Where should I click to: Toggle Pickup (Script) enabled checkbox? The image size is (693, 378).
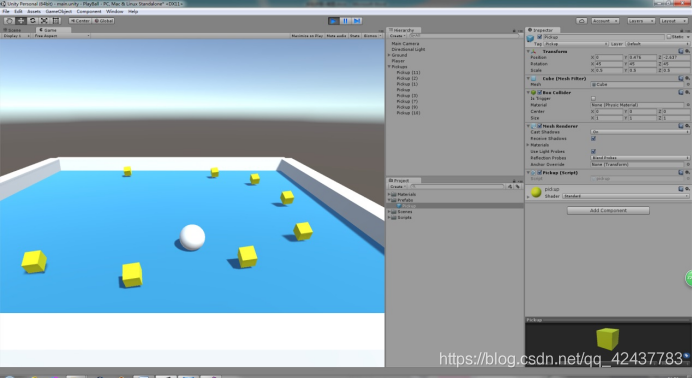pos(540,173)
